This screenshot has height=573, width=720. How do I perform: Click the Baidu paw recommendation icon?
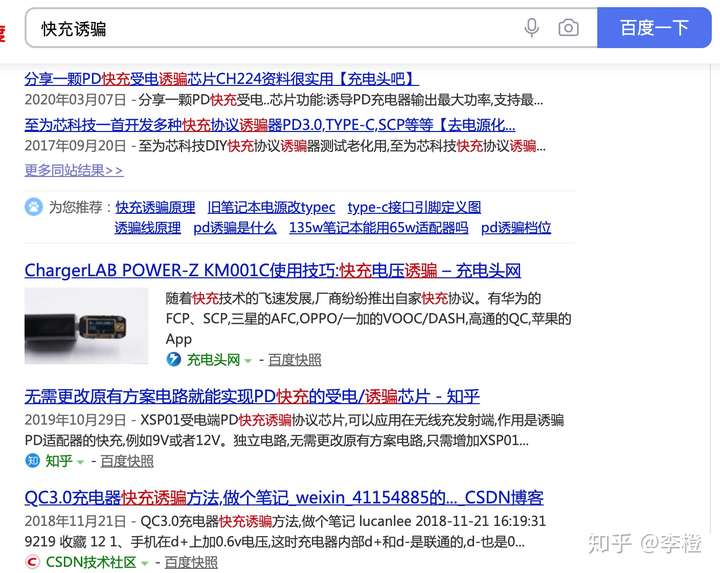click(34, 207)
